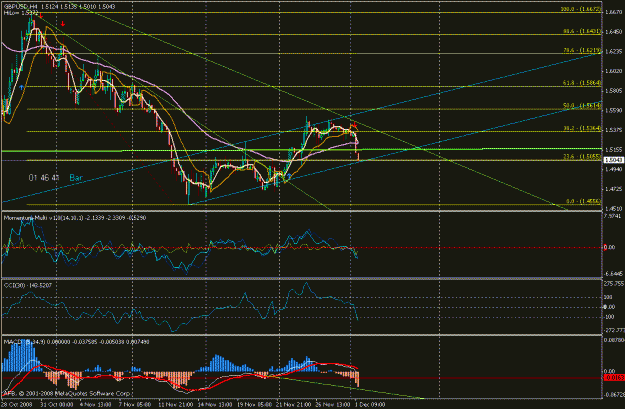This screenshot has width=625, height=409.
Task: Click the 0.00 zero-level tag on the Momentum scale
Action: coord(611,248)
